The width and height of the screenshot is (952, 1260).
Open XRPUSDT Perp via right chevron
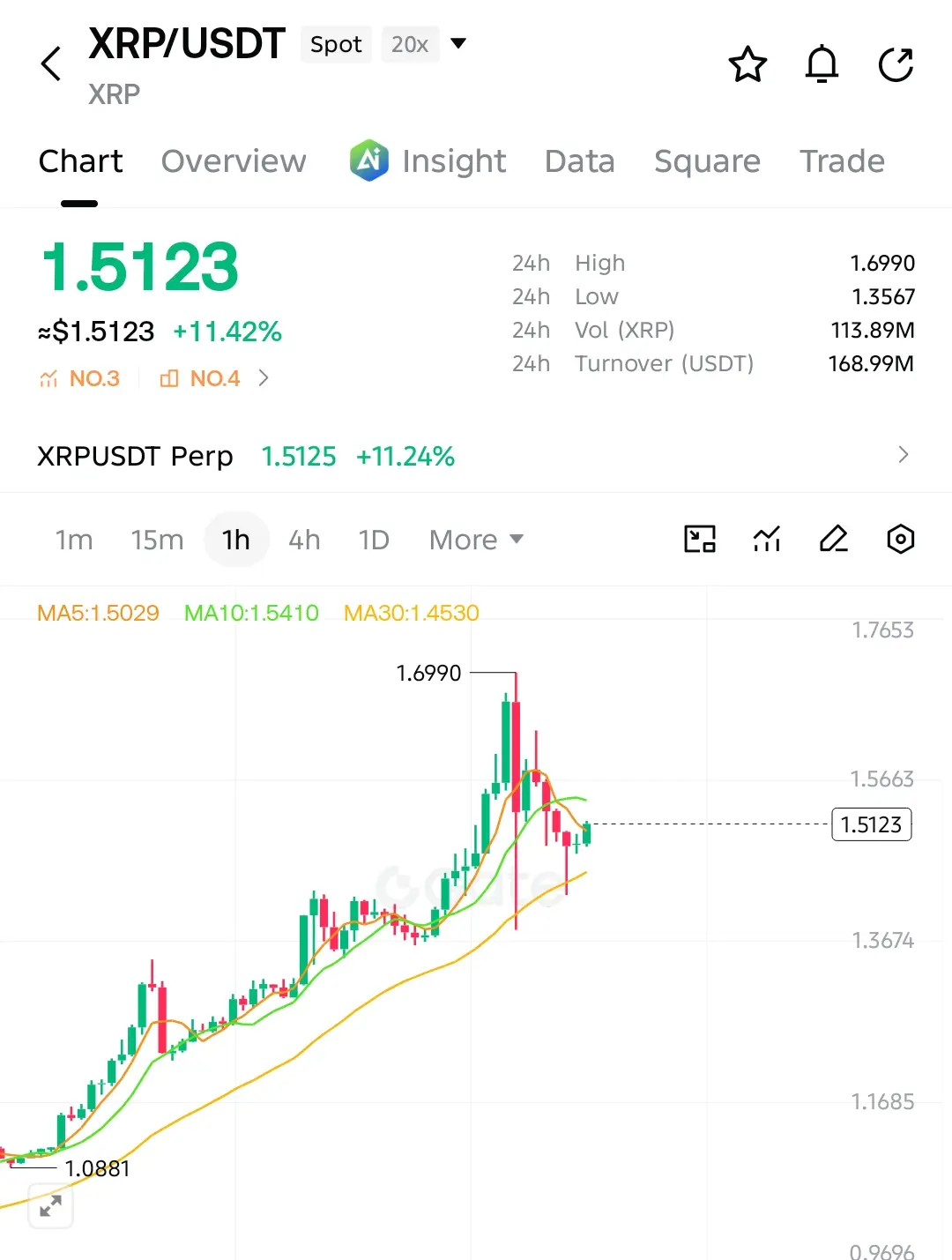click(x=903, y=455)
